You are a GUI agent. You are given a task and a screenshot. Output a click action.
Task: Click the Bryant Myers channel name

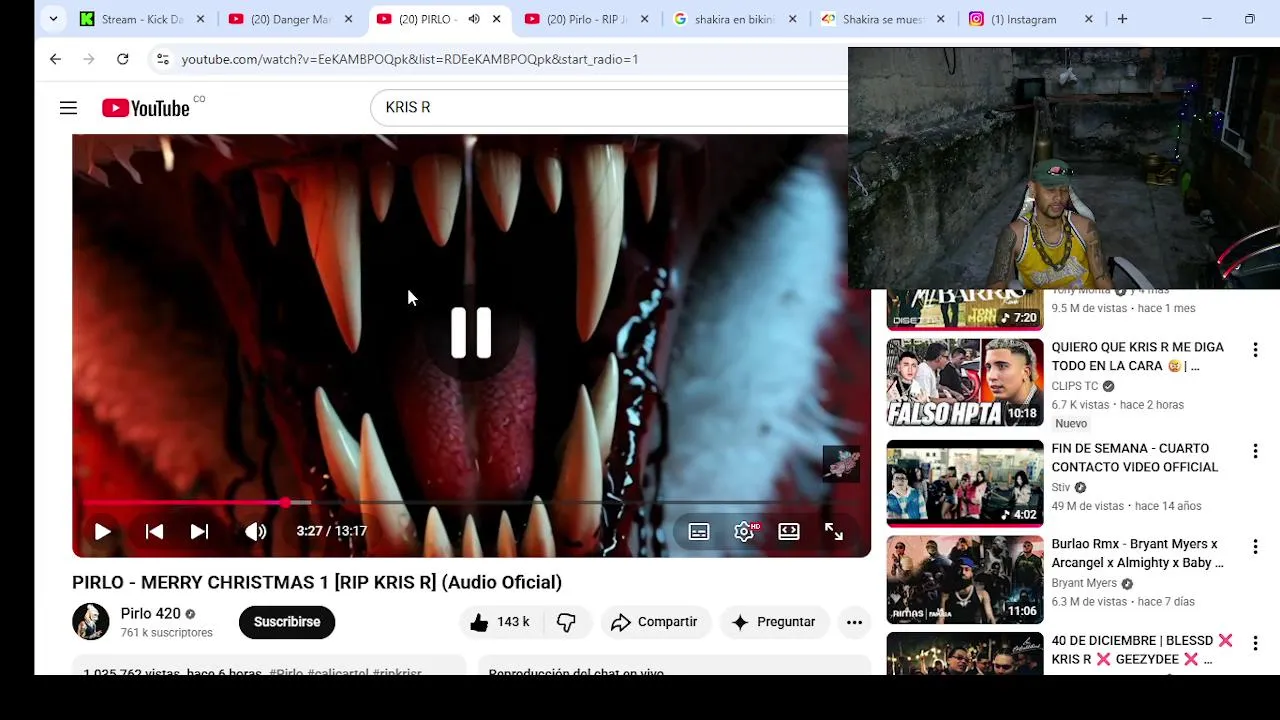(x=1084, y=583)
